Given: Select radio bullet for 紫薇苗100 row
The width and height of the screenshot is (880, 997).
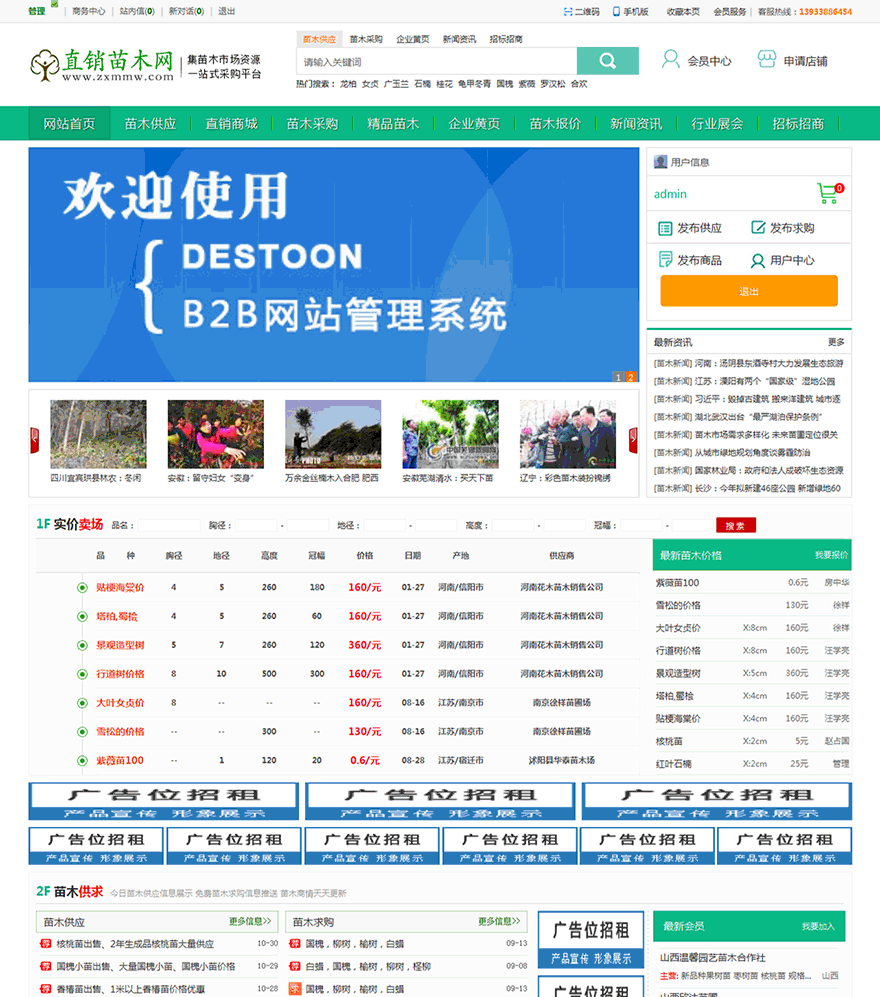Looking at the screenshot, I should click(x=82, y=760).
